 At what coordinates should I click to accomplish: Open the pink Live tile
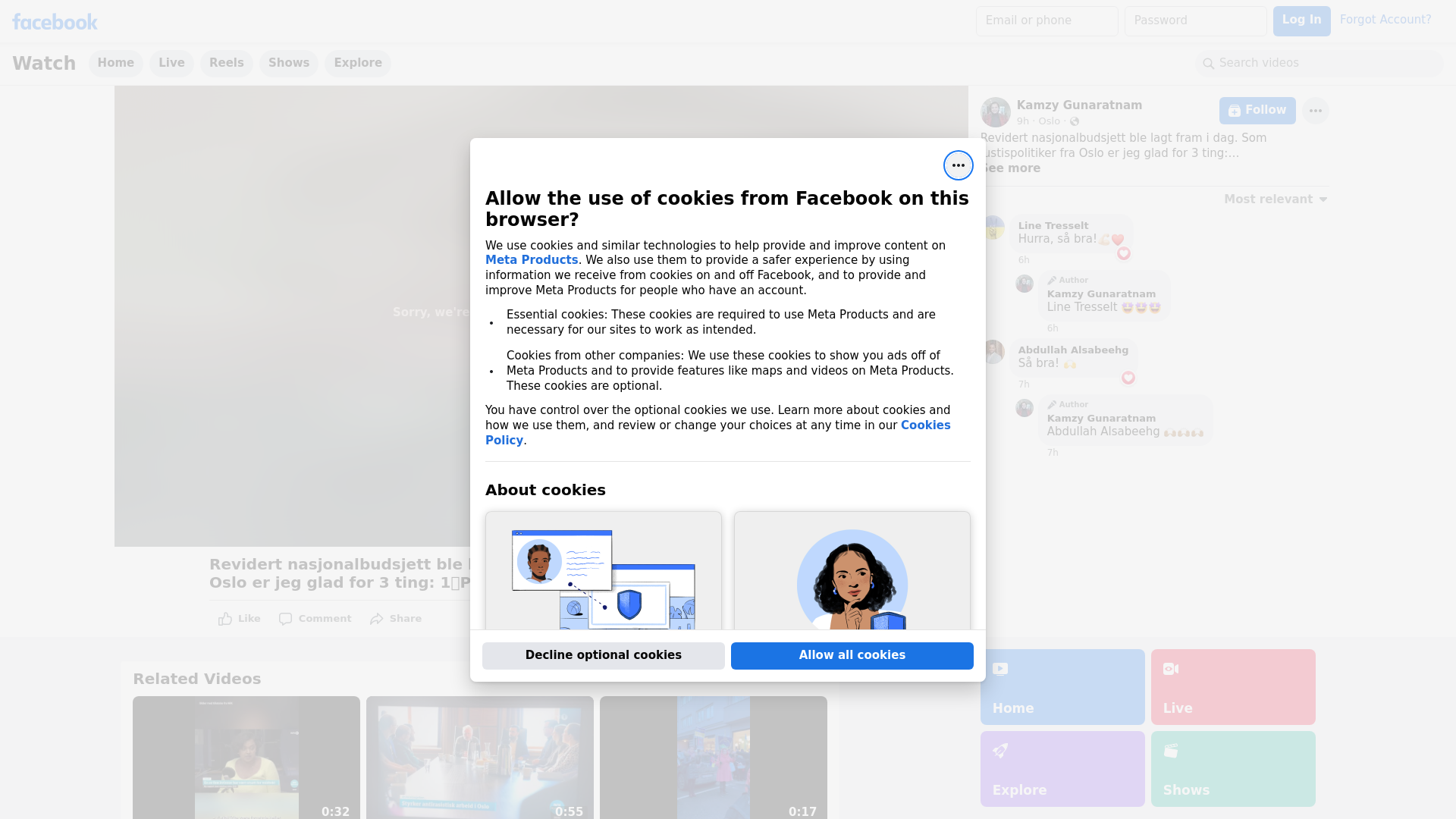[1232, 686]
